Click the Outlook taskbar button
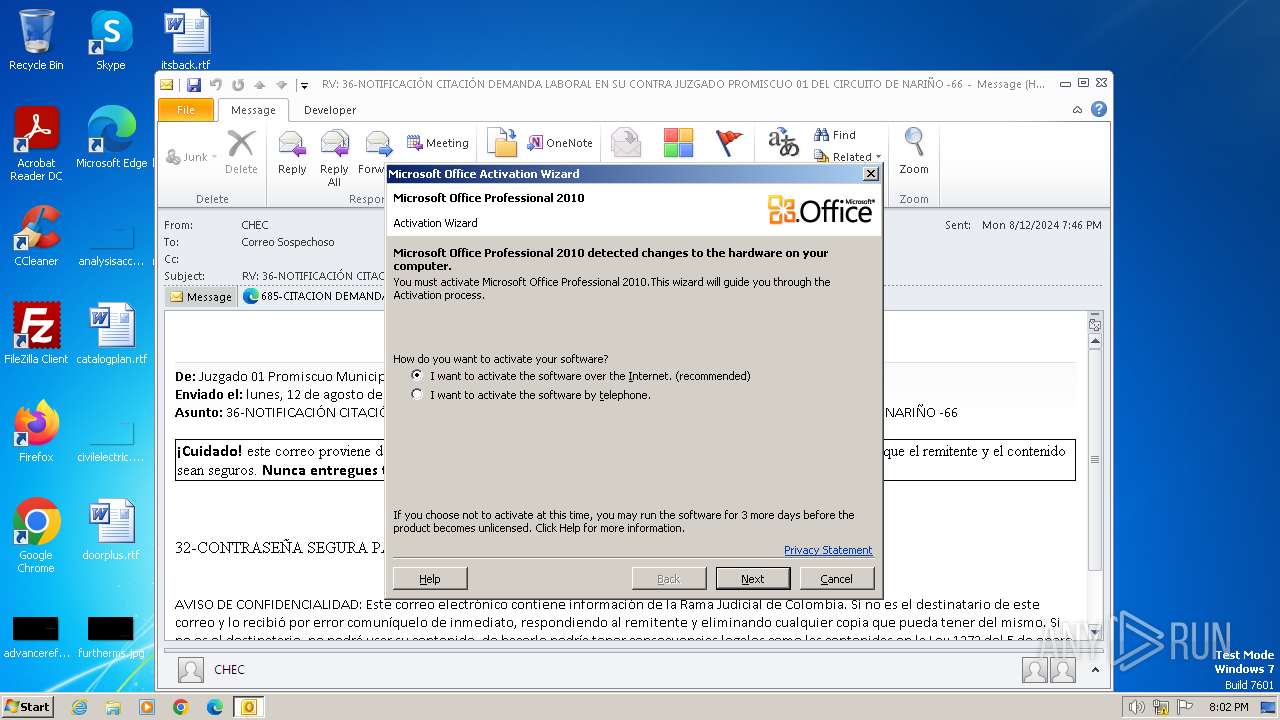The image size is (1280, 720). coord(248,707)
